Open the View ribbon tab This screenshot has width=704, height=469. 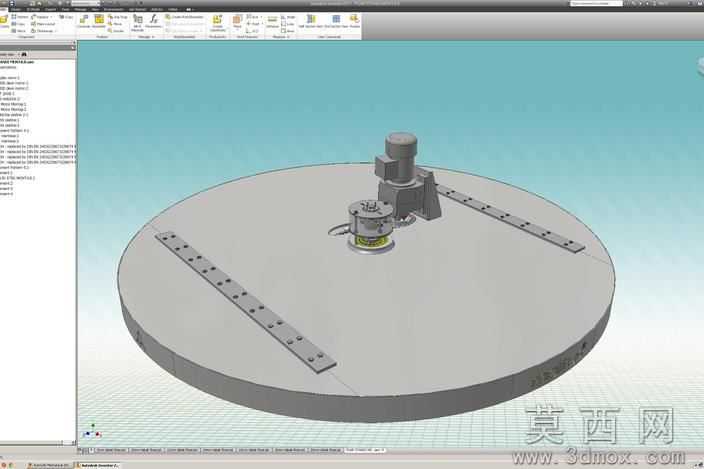point(95,9)
